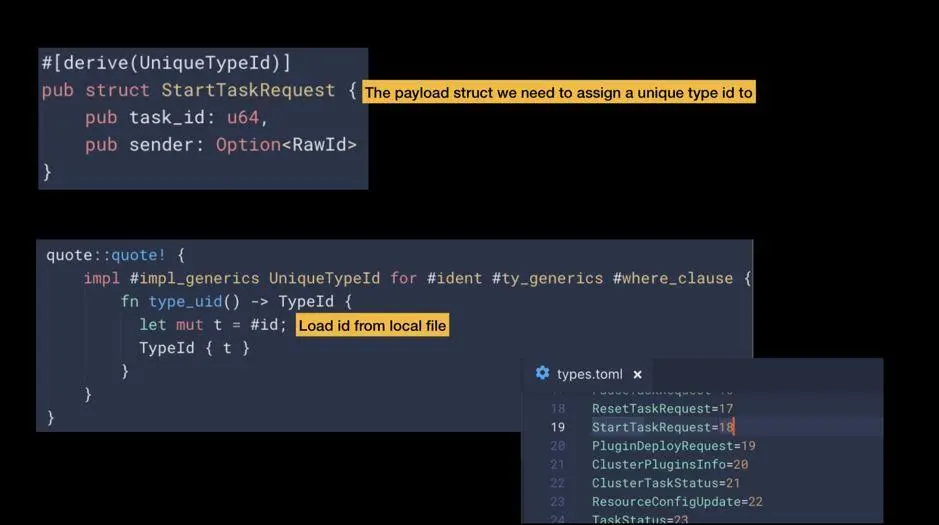Place cursor on ResetTaskRequest=17 line
The image size is (939, 525).
662,409
